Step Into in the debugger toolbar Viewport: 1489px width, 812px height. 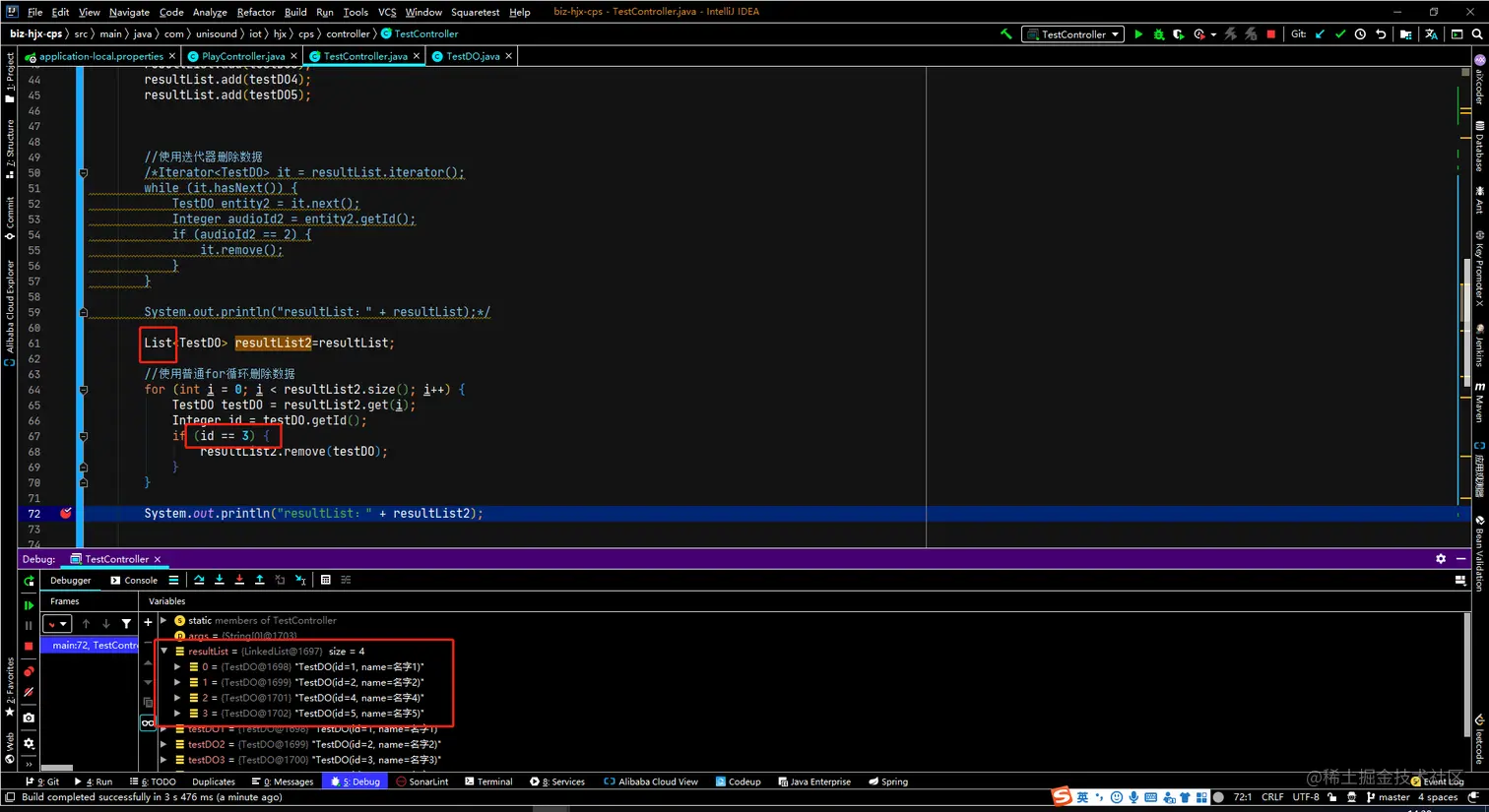tap(220, 580)
